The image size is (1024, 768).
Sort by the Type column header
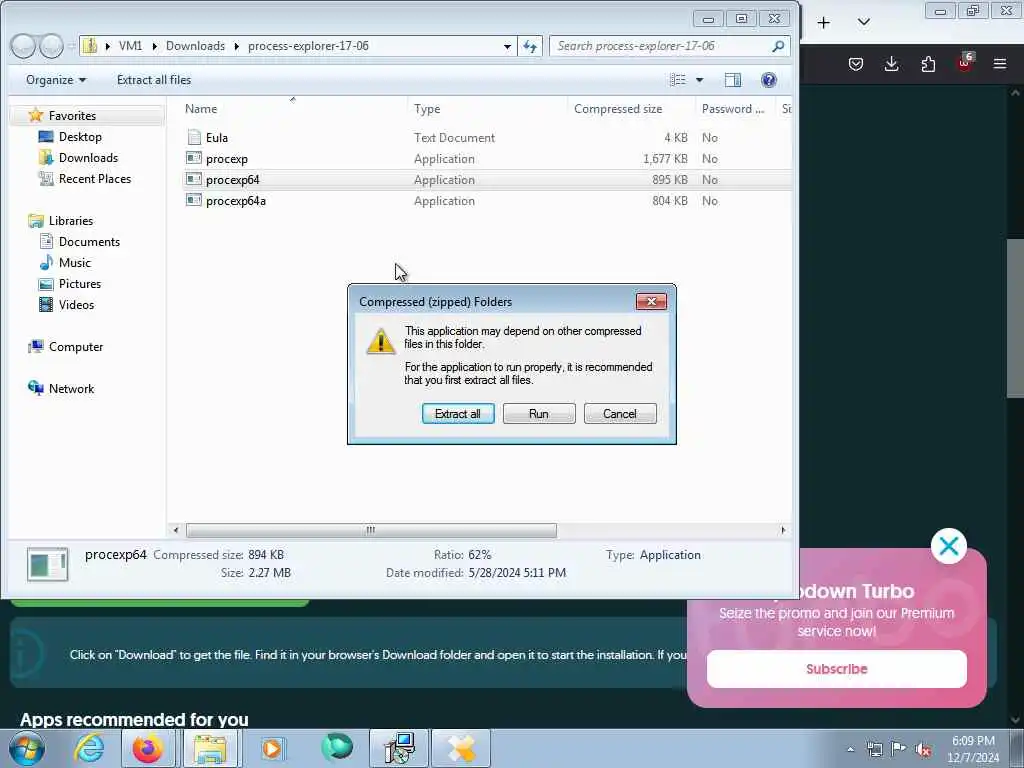427,108
